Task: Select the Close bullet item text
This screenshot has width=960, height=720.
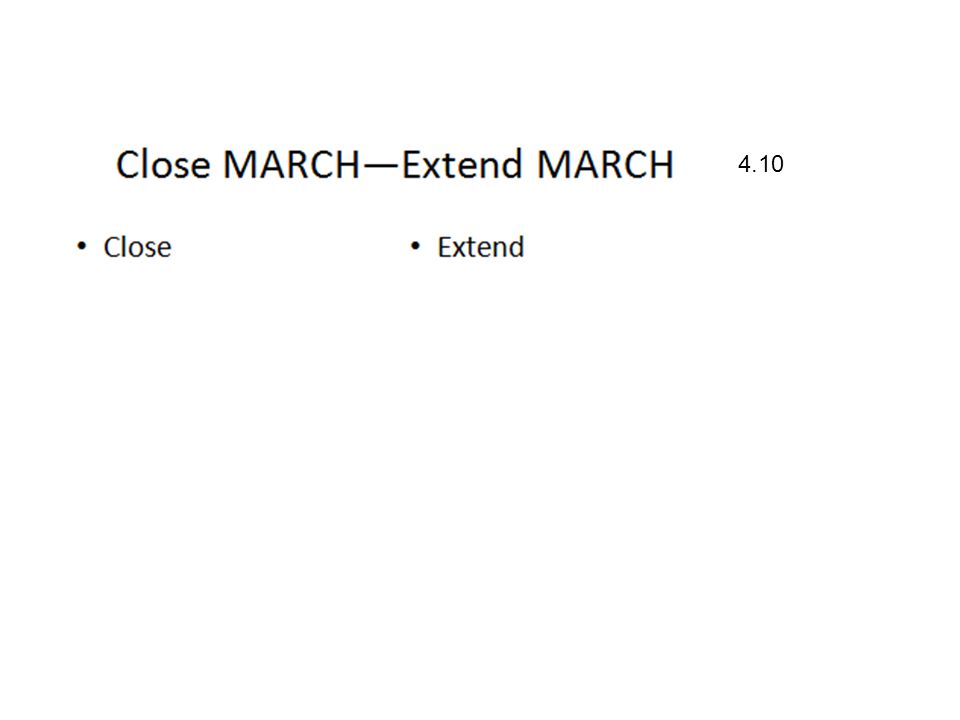Action: point(137,247)
